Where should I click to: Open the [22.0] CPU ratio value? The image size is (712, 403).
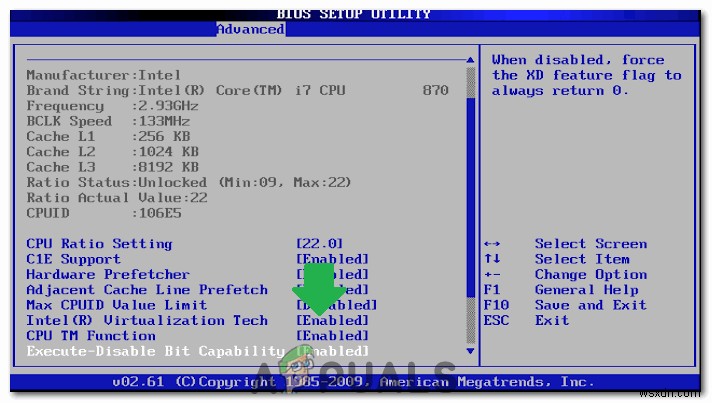319,244
